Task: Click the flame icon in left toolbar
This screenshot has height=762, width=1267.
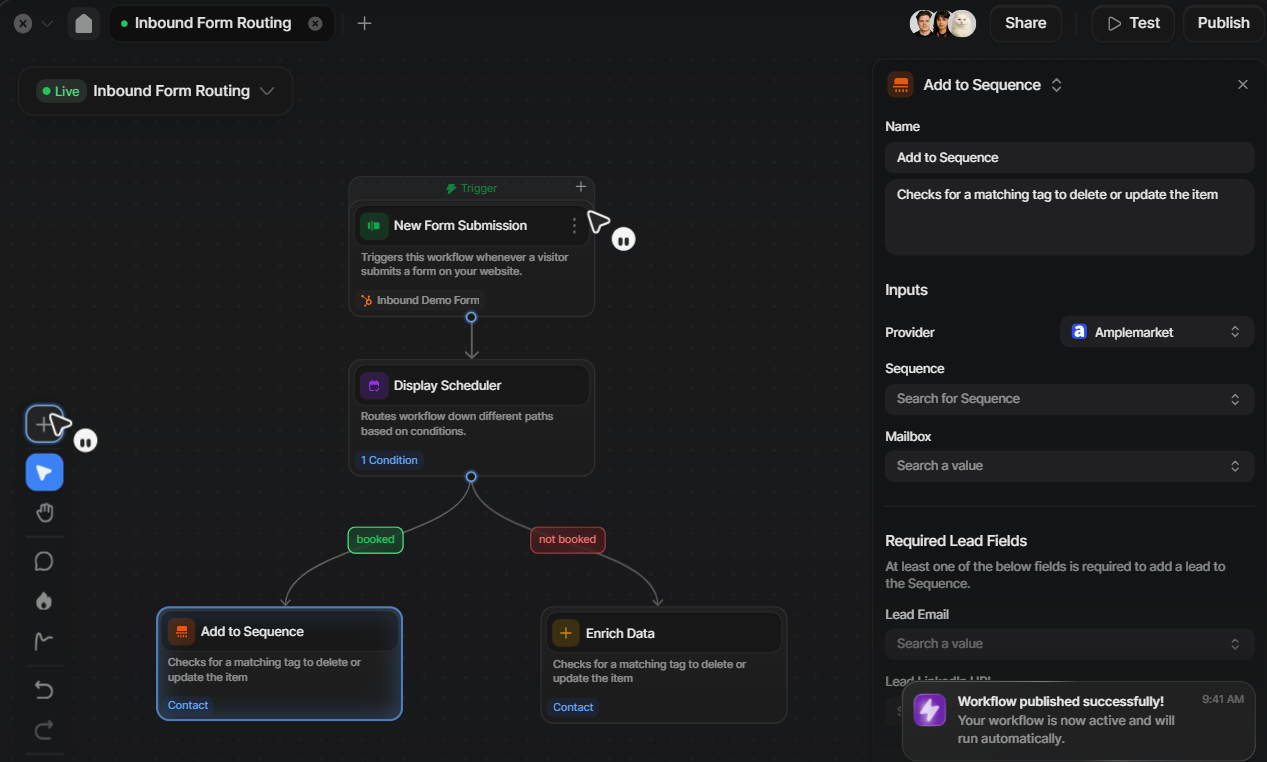Action: point(44,601)
